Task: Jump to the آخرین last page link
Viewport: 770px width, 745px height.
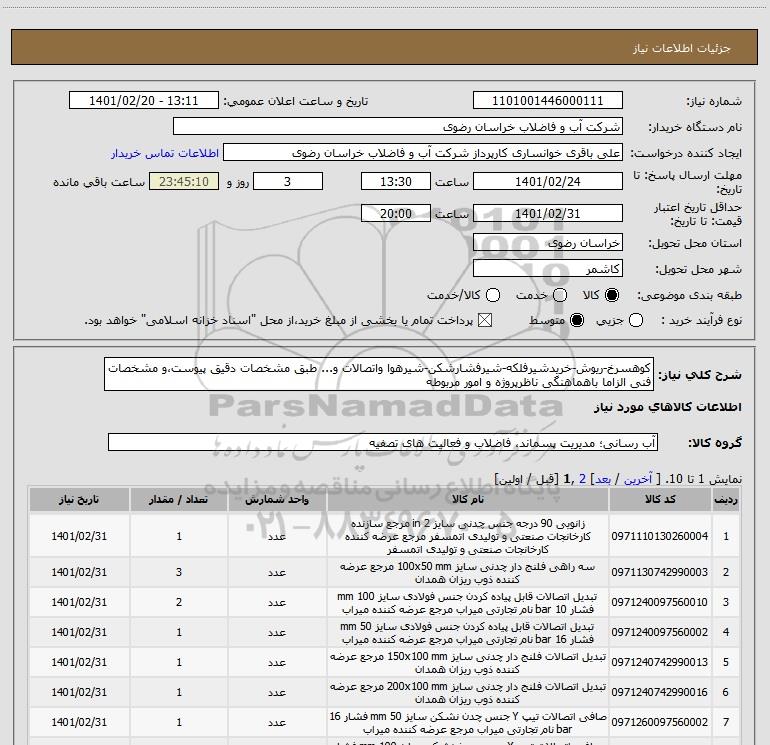Action: (x=637, y=479)
